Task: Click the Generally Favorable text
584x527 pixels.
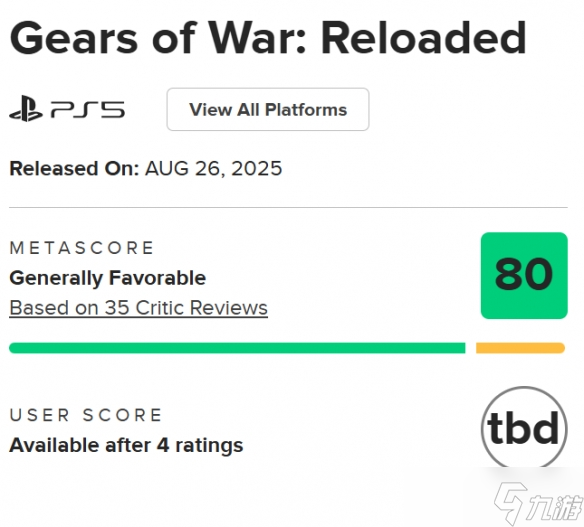Action: point(108,278)
